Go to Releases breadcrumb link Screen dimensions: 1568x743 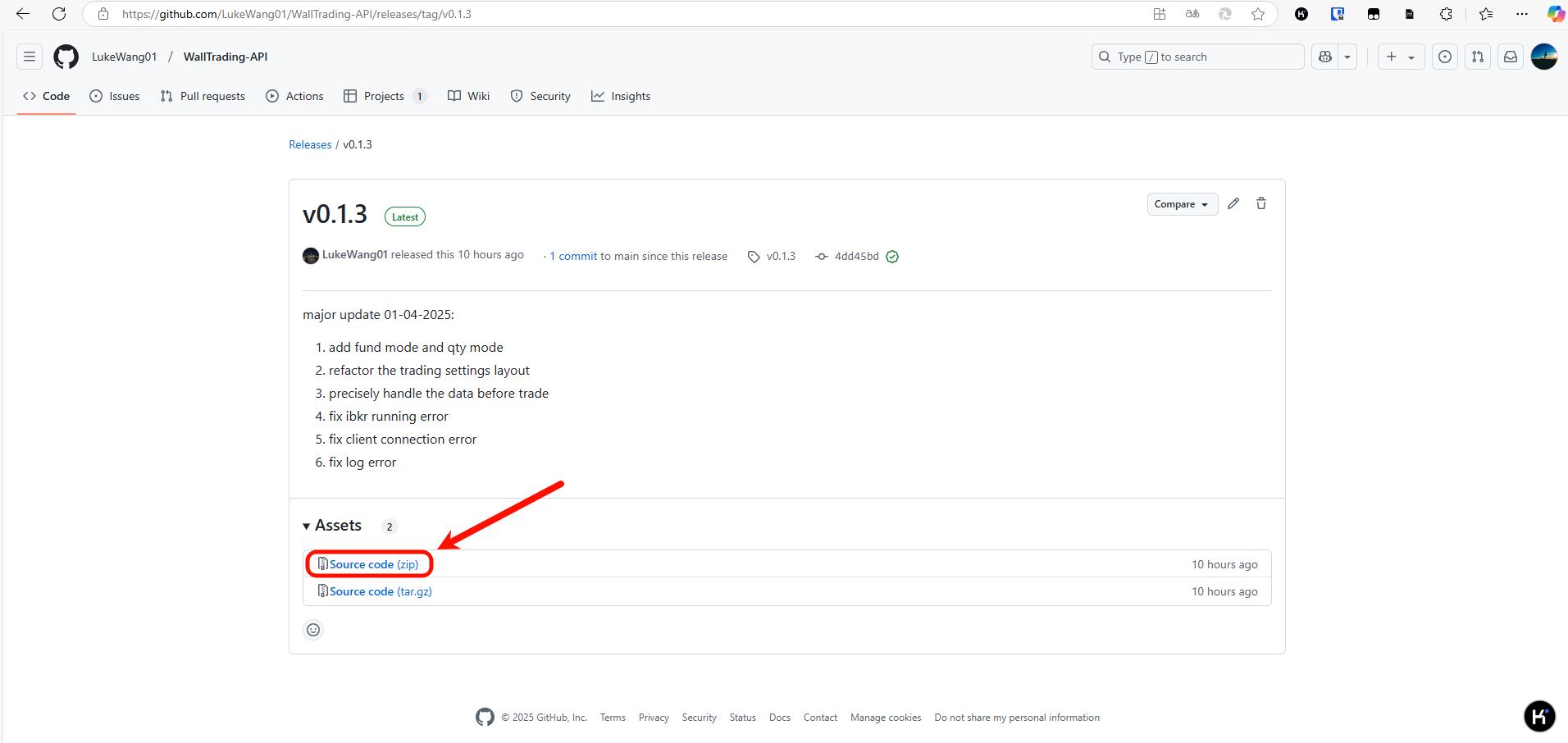310,144
